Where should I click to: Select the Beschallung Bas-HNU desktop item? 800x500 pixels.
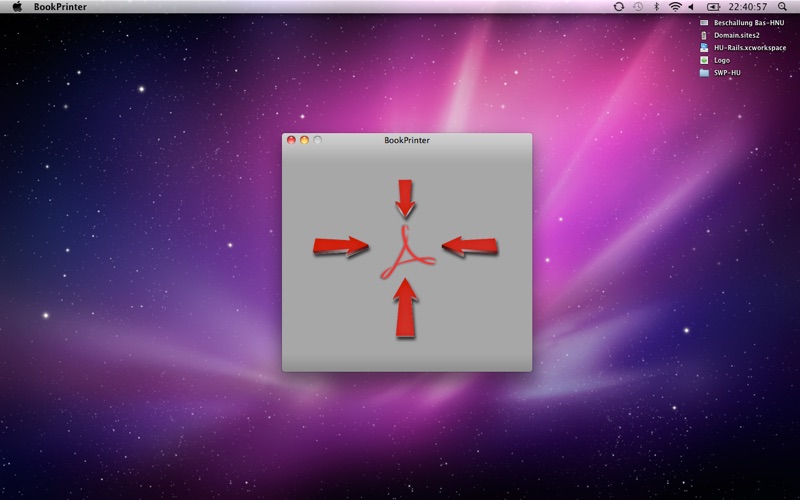coord(748,22)
